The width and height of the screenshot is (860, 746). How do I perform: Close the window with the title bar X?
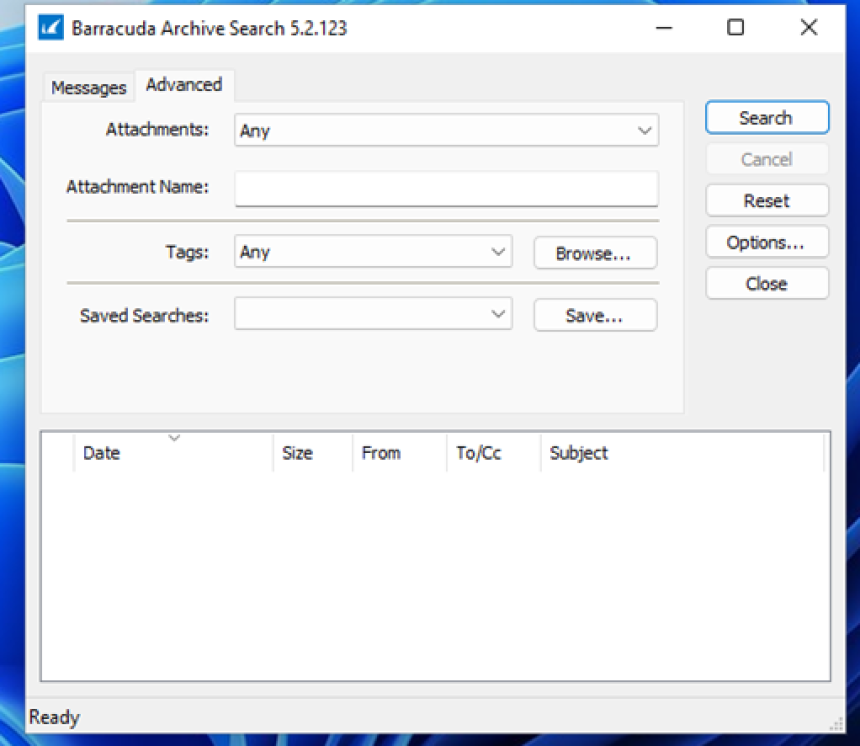coord(808,27)
